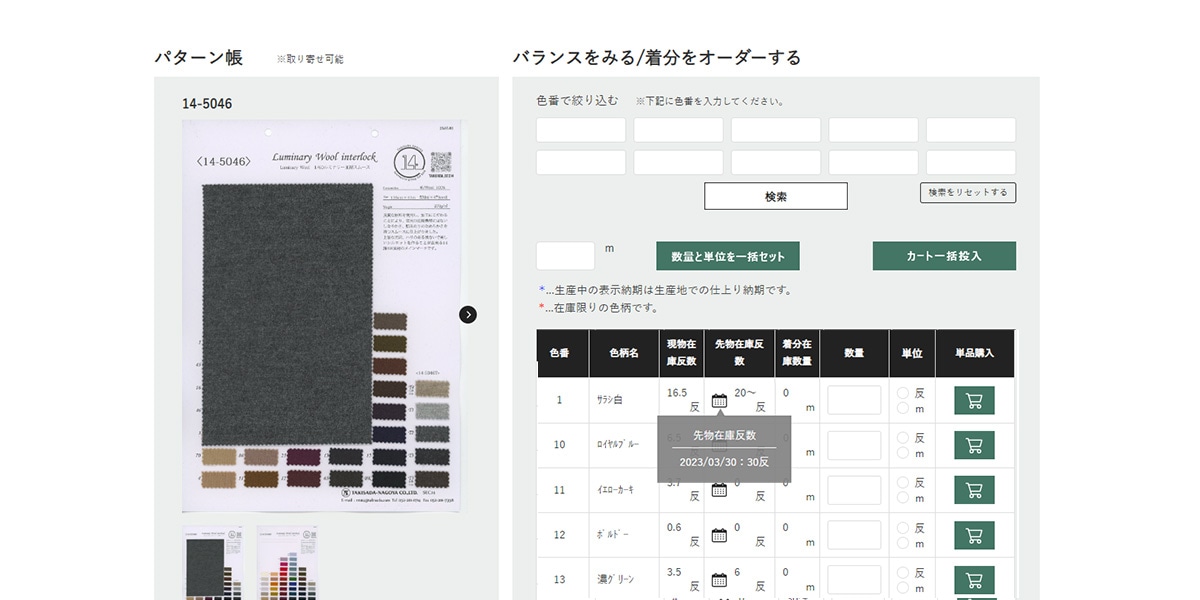The height and width of the screenshot is (600, 1200).
Task: Select 反 unit for color 1
Action: [x=903, y=393]
